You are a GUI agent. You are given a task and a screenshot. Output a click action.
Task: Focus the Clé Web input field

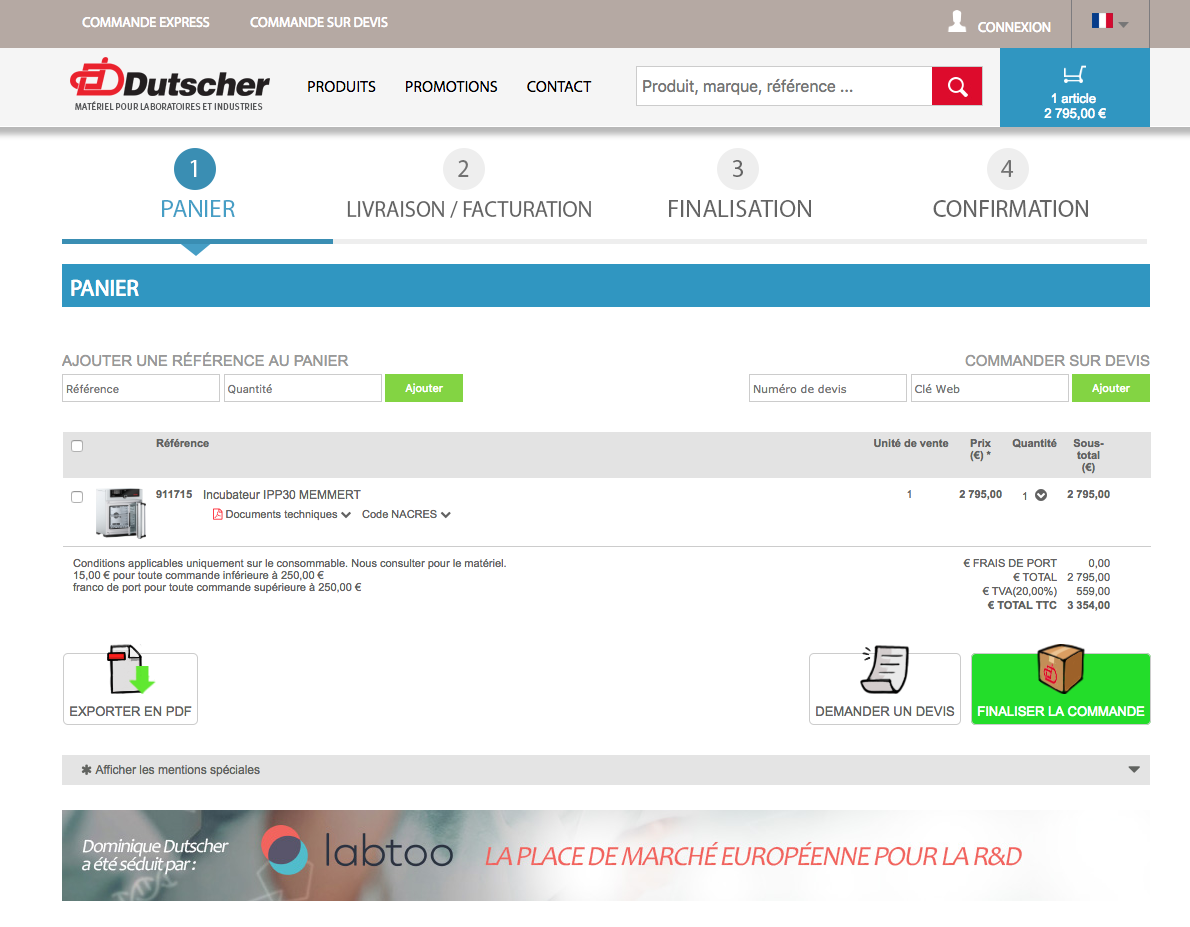(x=990, y=388)
